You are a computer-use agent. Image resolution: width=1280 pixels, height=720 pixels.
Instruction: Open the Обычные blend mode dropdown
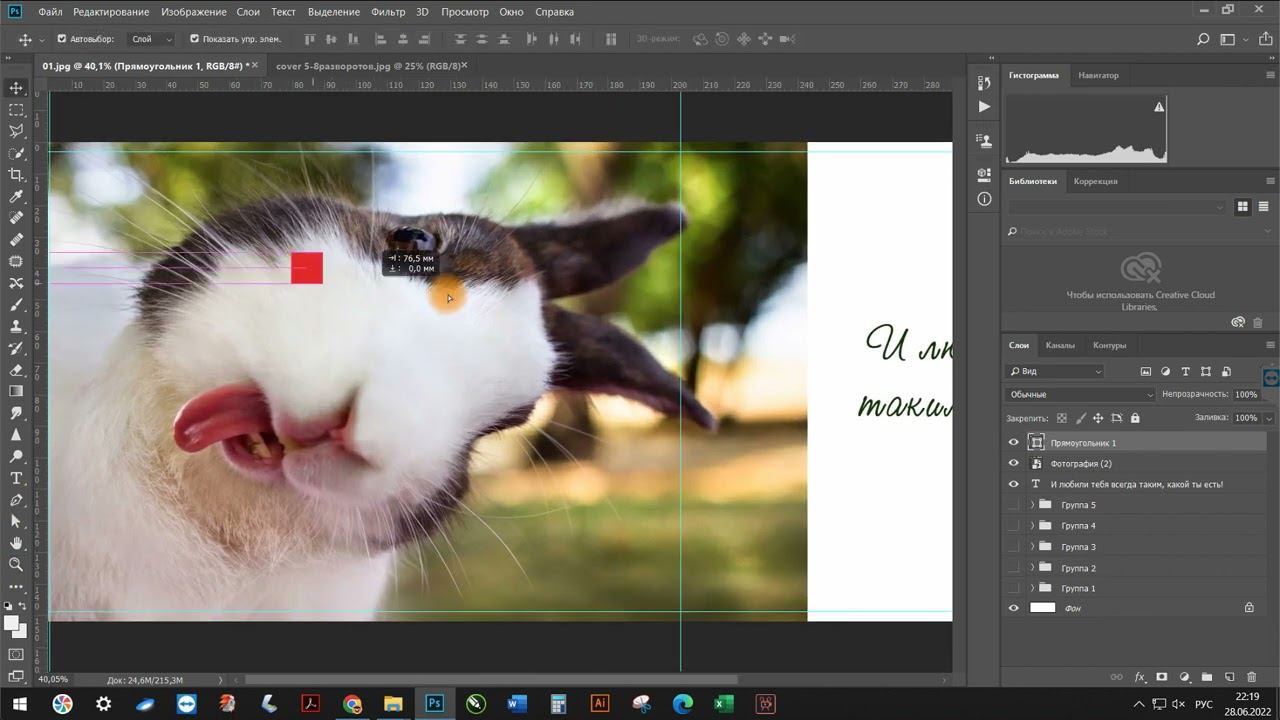(1080, 394)
